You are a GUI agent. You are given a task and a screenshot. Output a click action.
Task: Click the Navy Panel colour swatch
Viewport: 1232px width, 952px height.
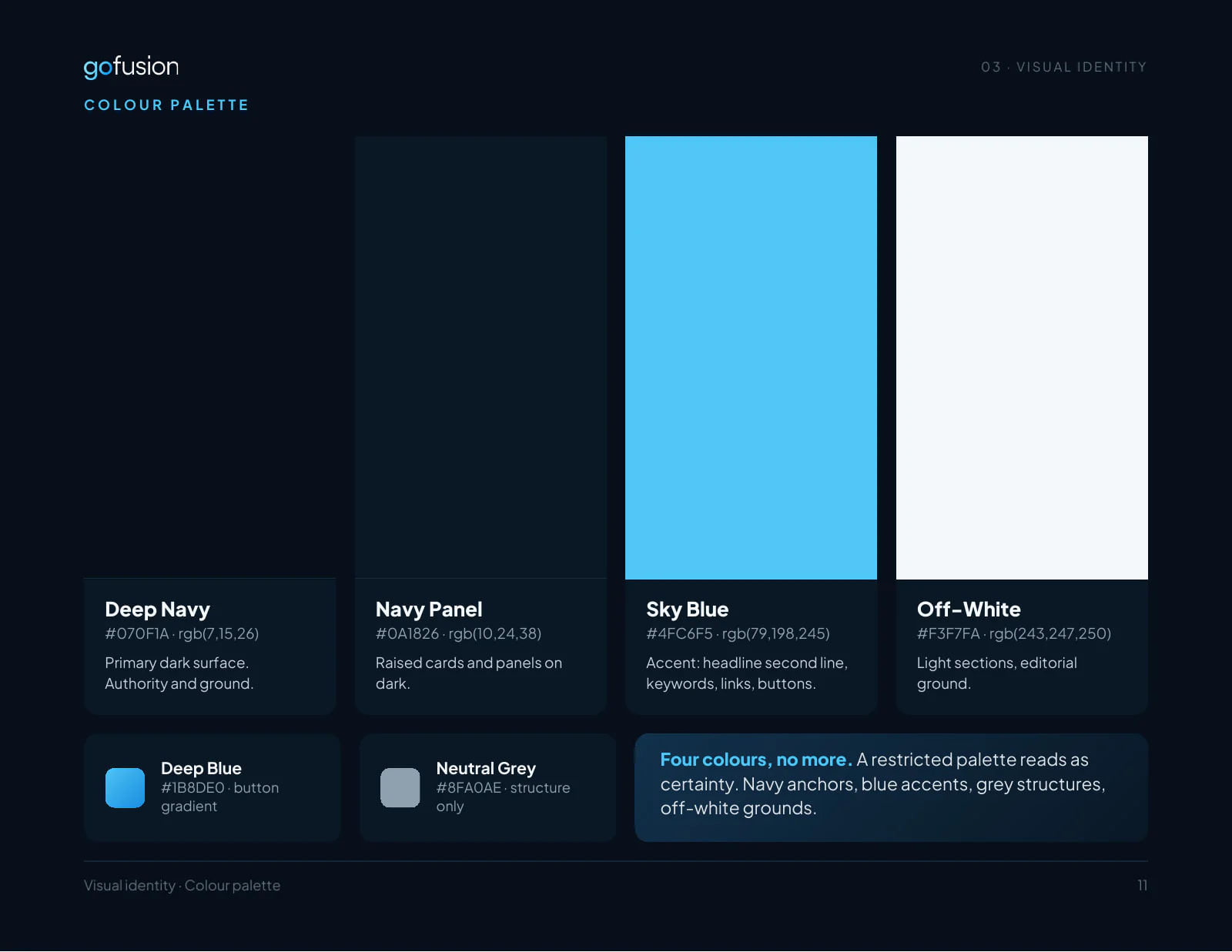480,357
